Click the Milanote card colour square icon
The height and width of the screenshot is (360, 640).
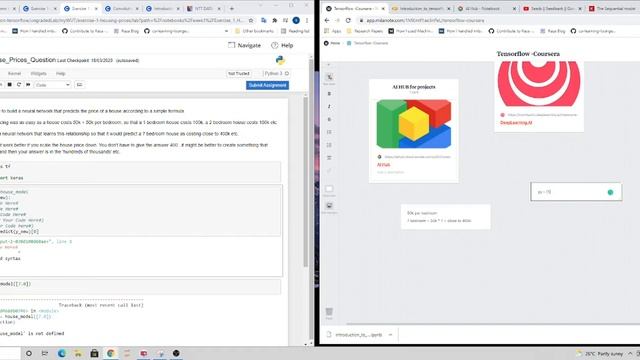tap(329, 189)
